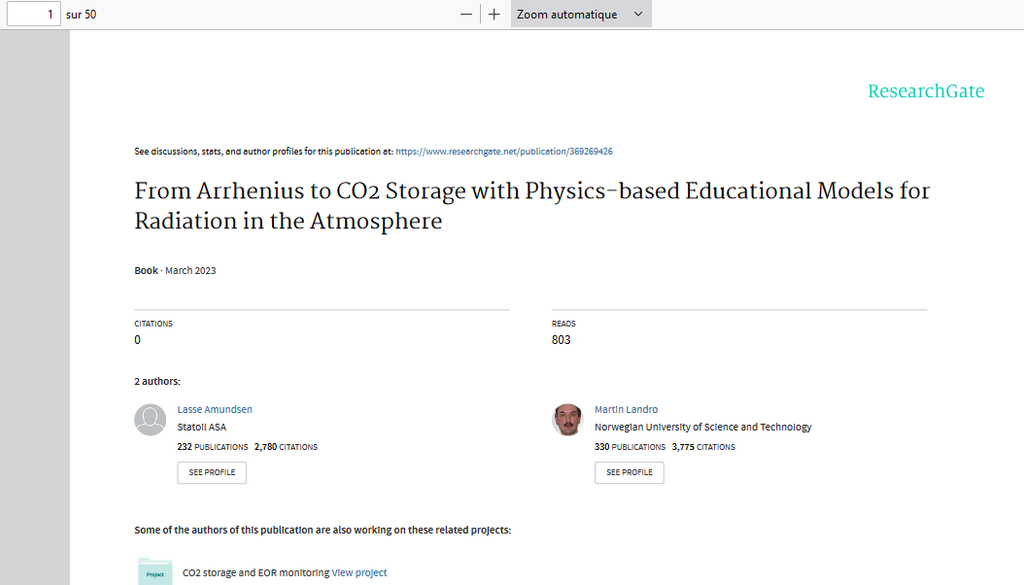The height and width of the screenshot is (585, 1024).
Task: Click the green Project folder icon
Action: pyautogui.click(x=154, y=572)
